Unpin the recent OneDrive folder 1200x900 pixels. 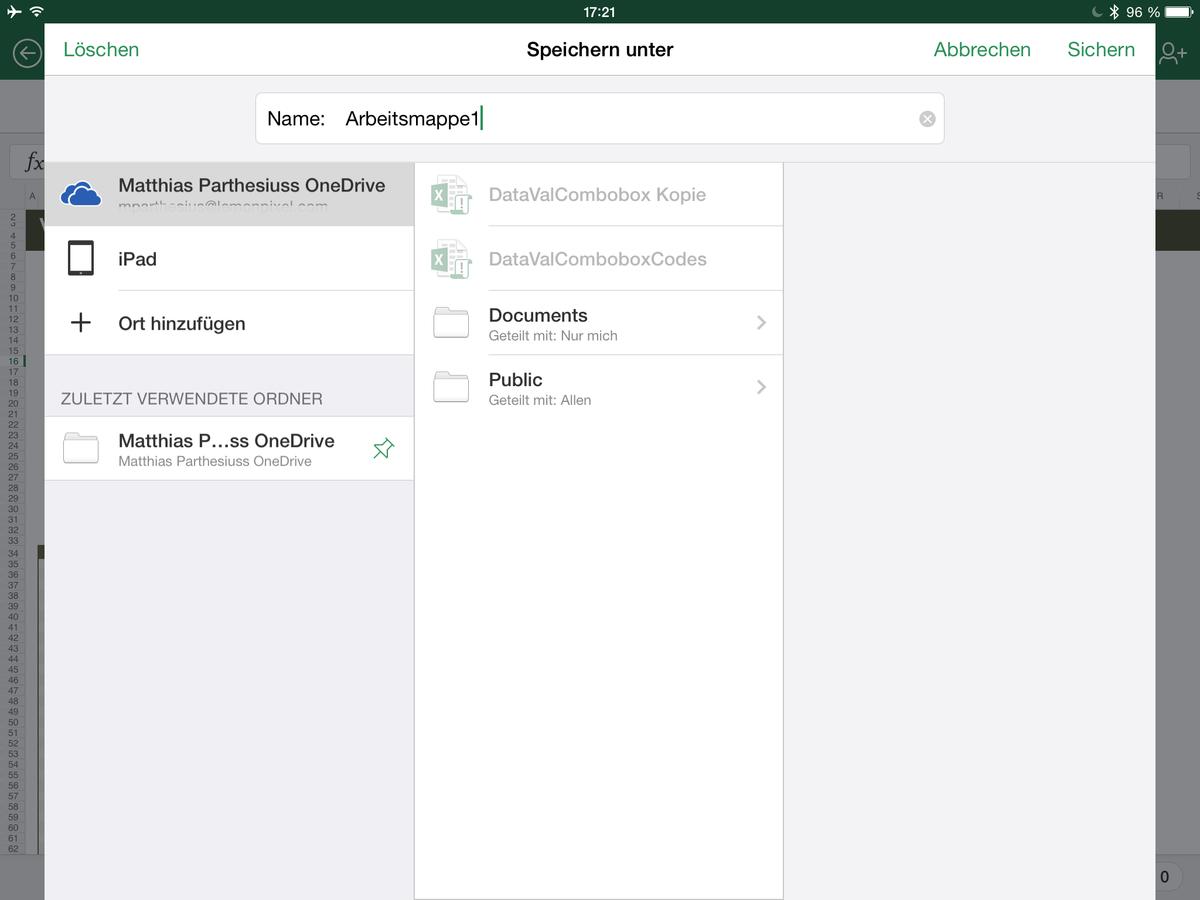coord(383,449)
